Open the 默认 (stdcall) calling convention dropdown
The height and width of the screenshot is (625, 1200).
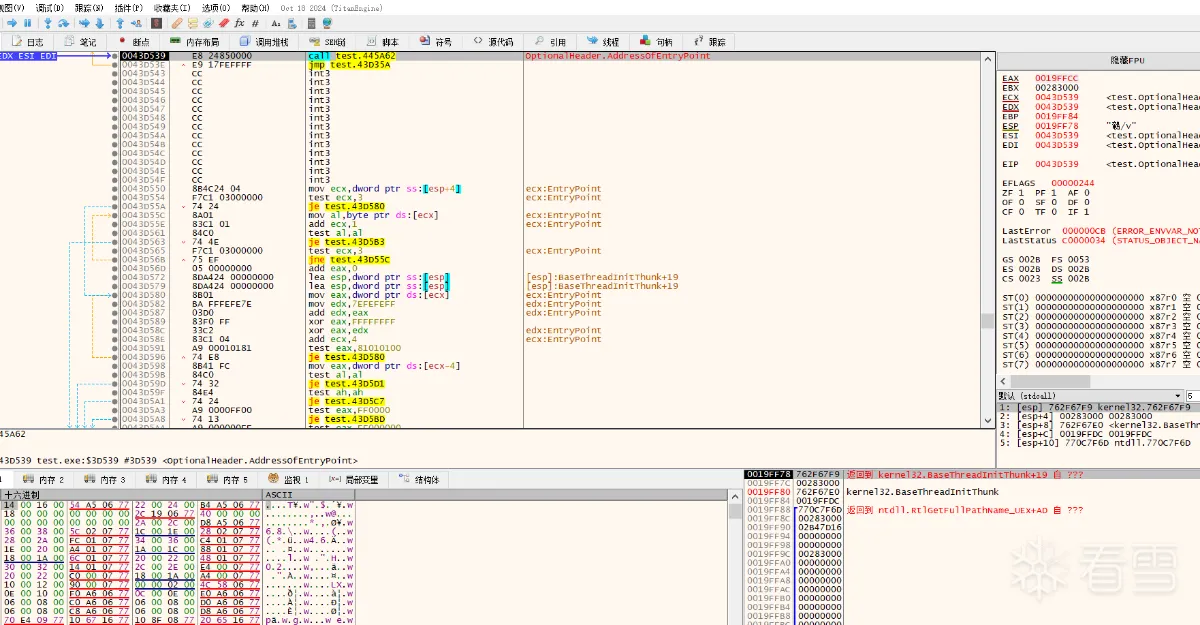(x=1090, y=396)
